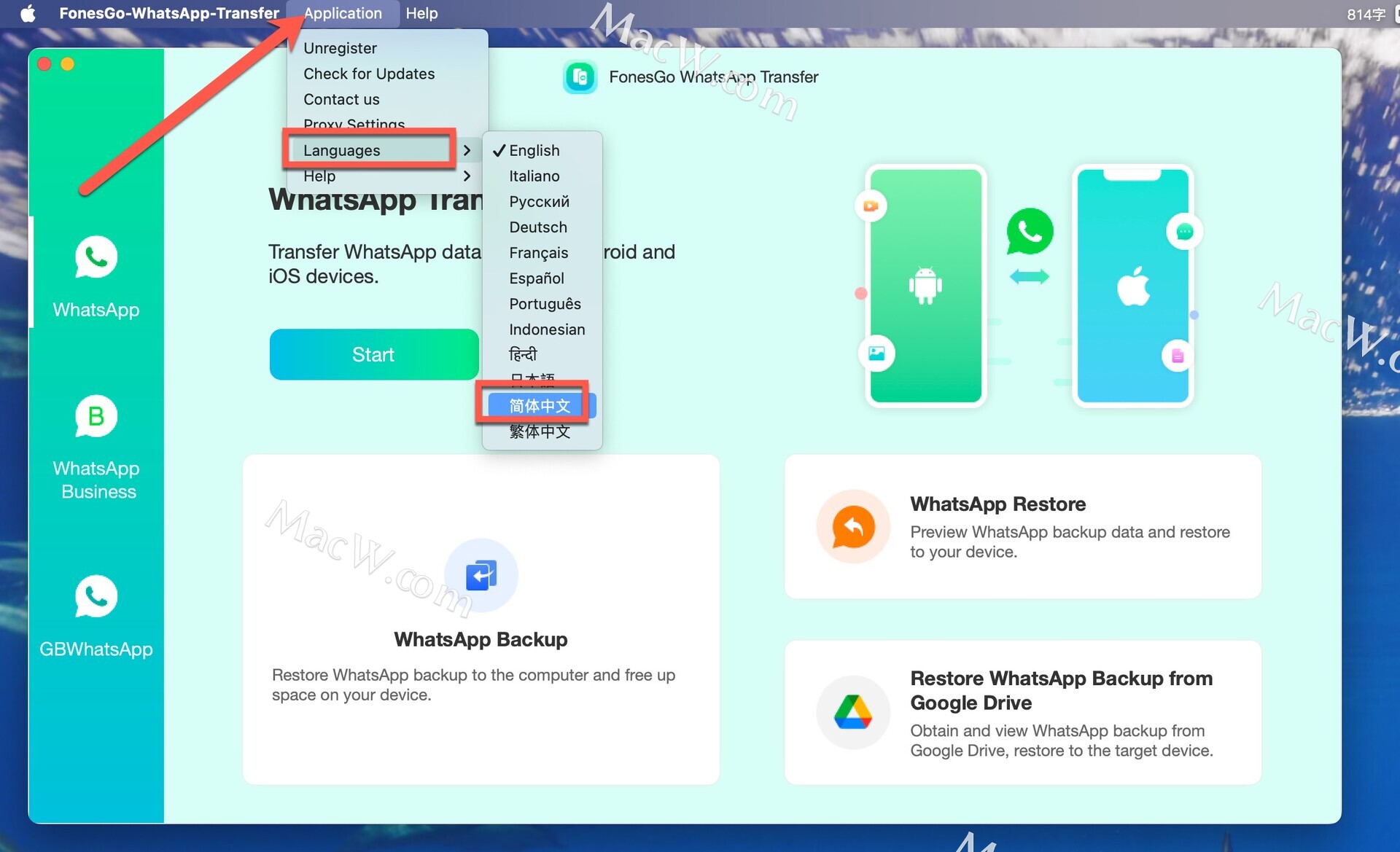
Task: Click the video bubble on Android phone
Action: 871,206
